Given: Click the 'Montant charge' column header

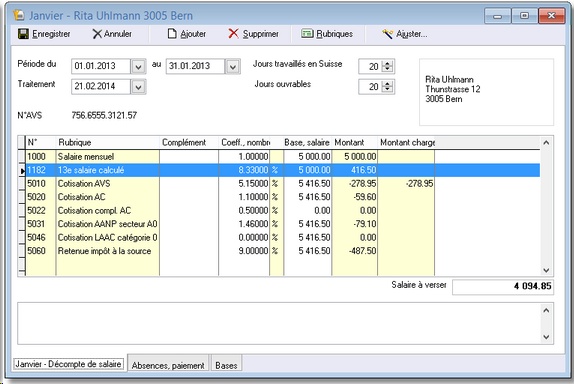Looking at the screenshot, I should pos(406,143).
